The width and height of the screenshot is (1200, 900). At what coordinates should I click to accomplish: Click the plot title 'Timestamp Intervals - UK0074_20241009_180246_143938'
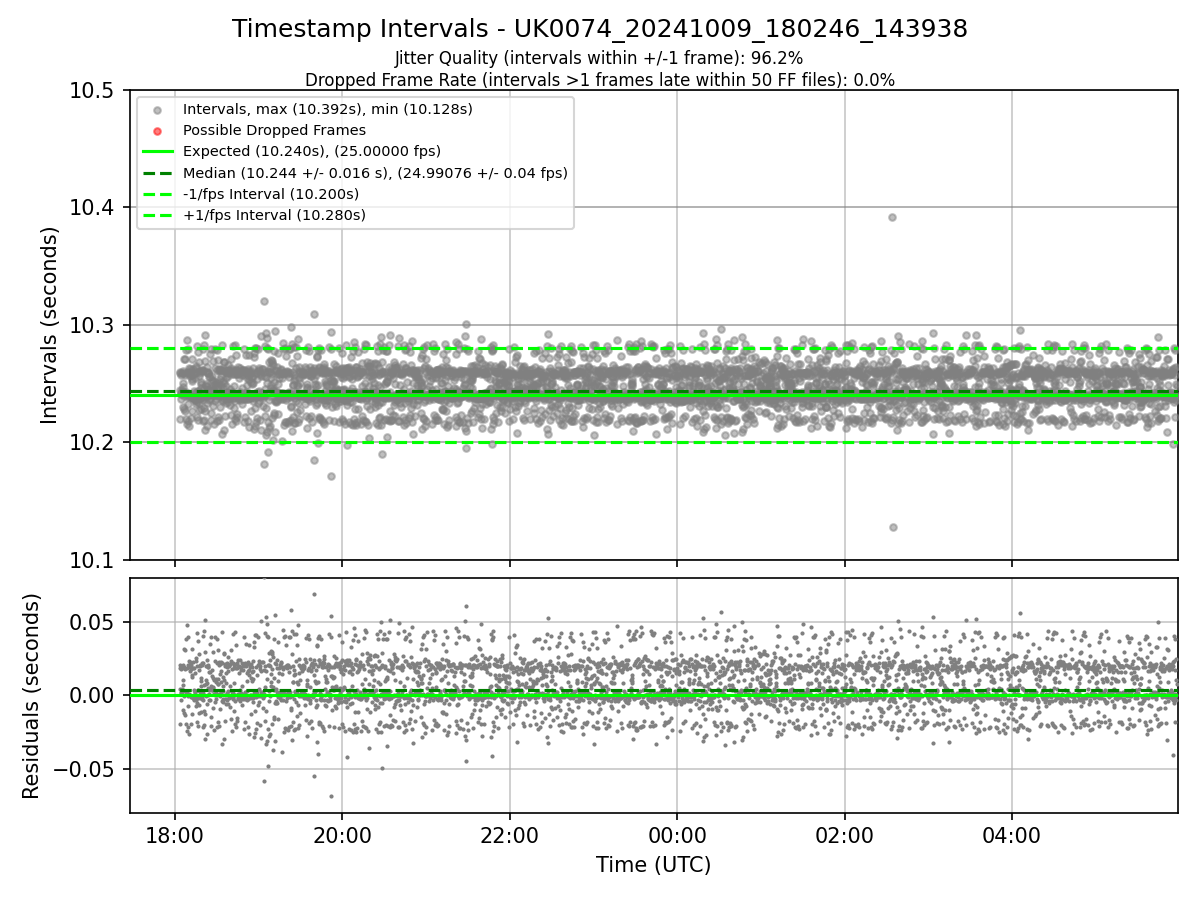pyautogui.click(x=600, y=29)
